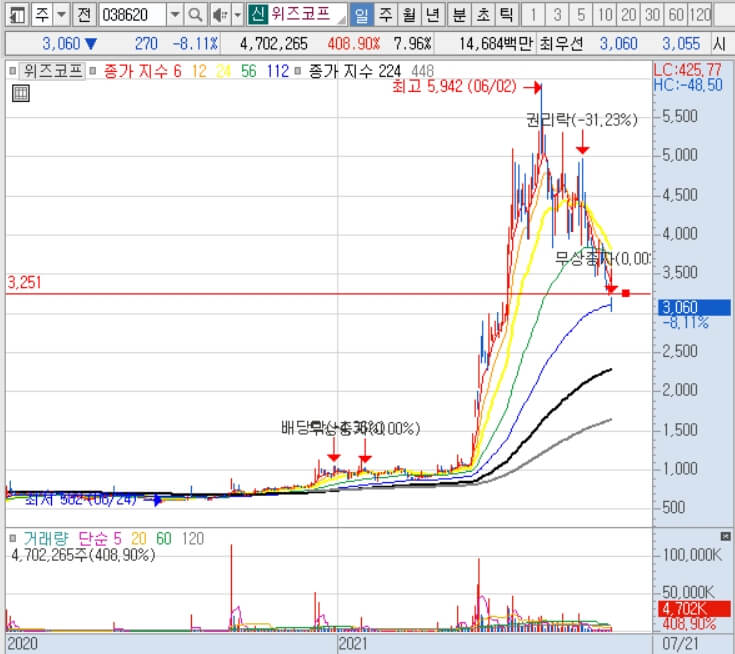This screenshot has width=735, height=654.
Task: Click the volume average 60 period label
Action: pos(164,538)
